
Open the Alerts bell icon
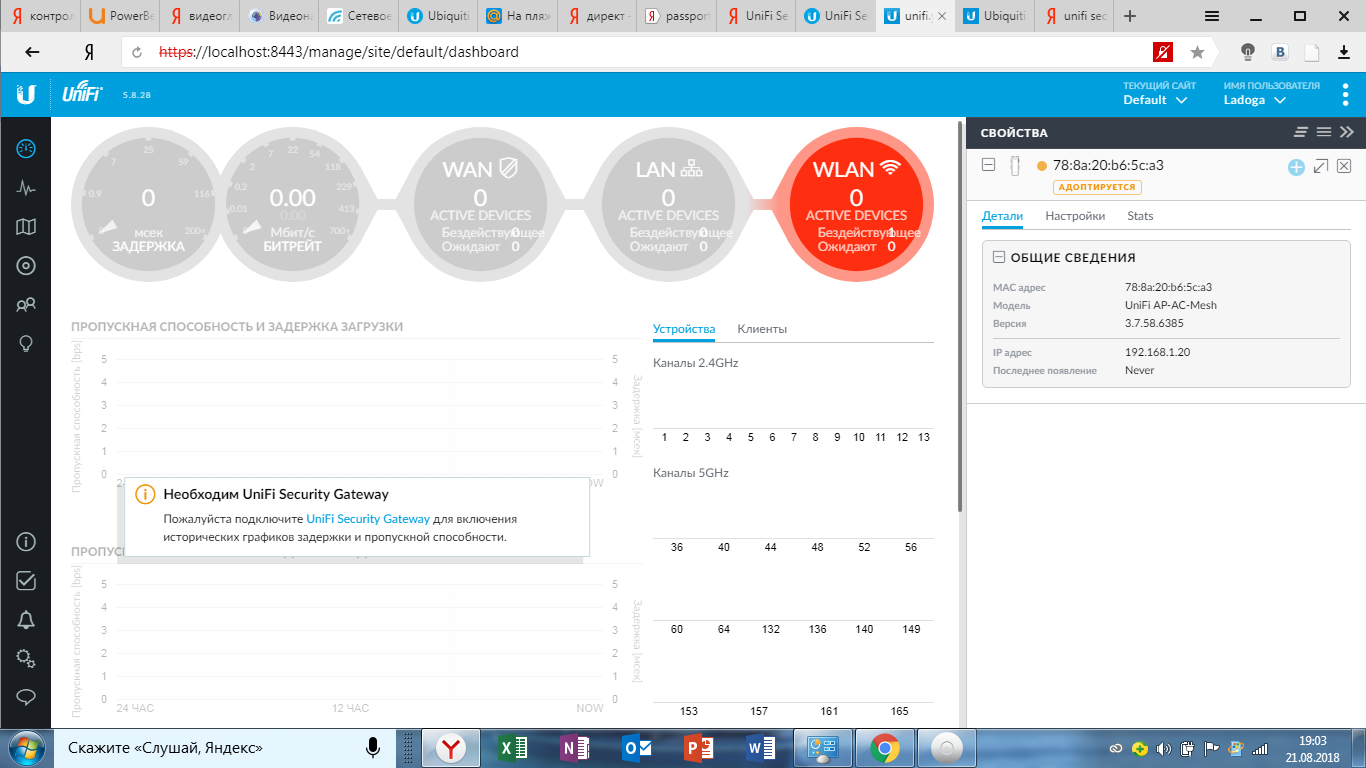[26, 620]
